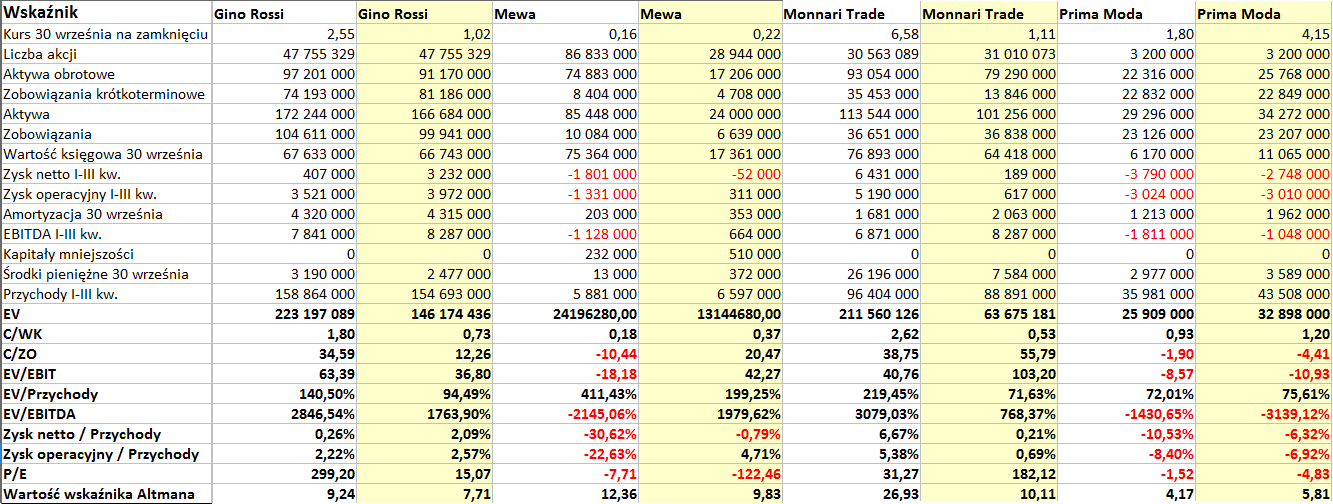Select the white 'Mewa' column header

tap(566, 13)
